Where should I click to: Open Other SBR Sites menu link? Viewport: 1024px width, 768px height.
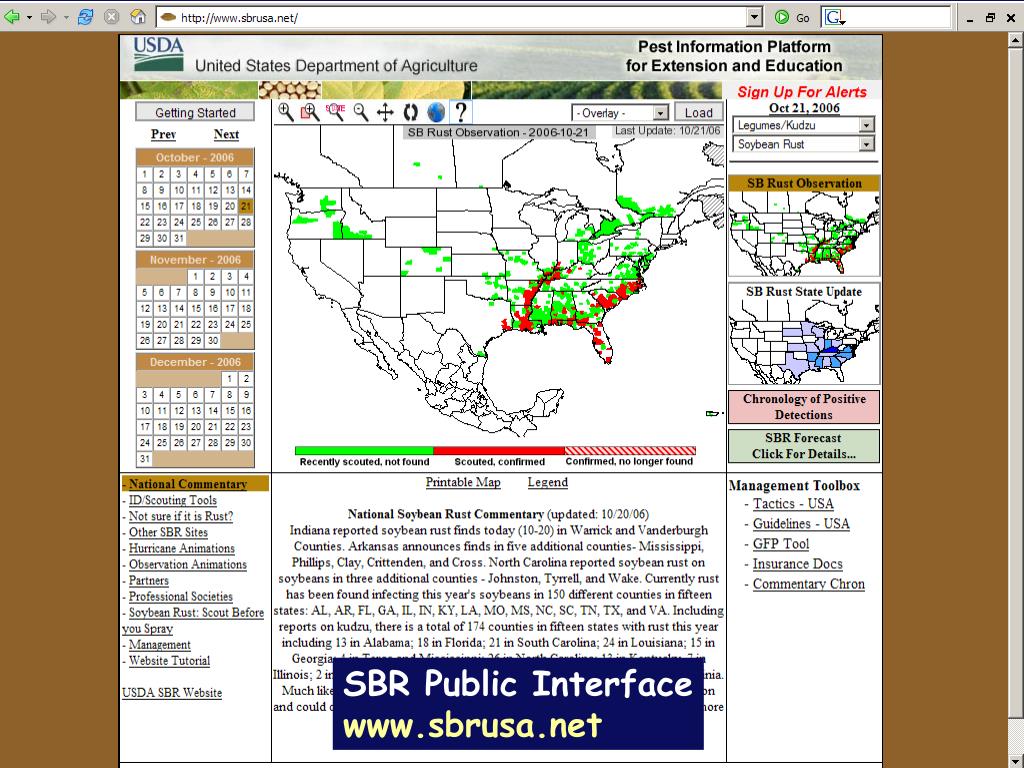click(x=168, y=532)
